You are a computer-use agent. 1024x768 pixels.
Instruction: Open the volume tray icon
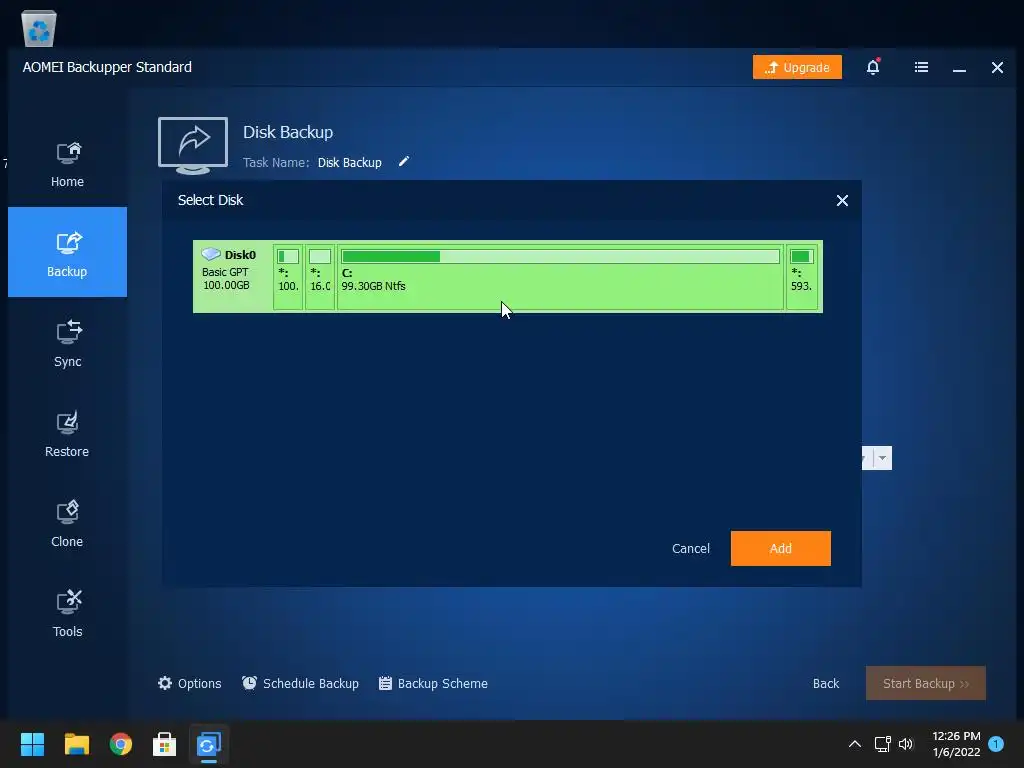coord(906,744)
